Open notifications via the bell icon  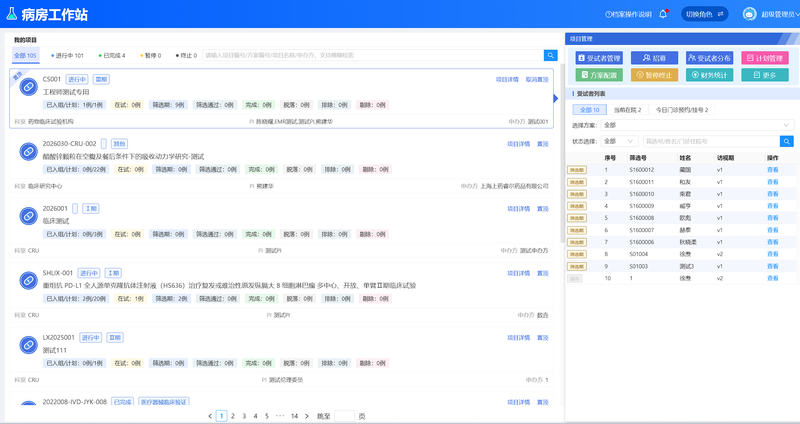tap(663, 14)
